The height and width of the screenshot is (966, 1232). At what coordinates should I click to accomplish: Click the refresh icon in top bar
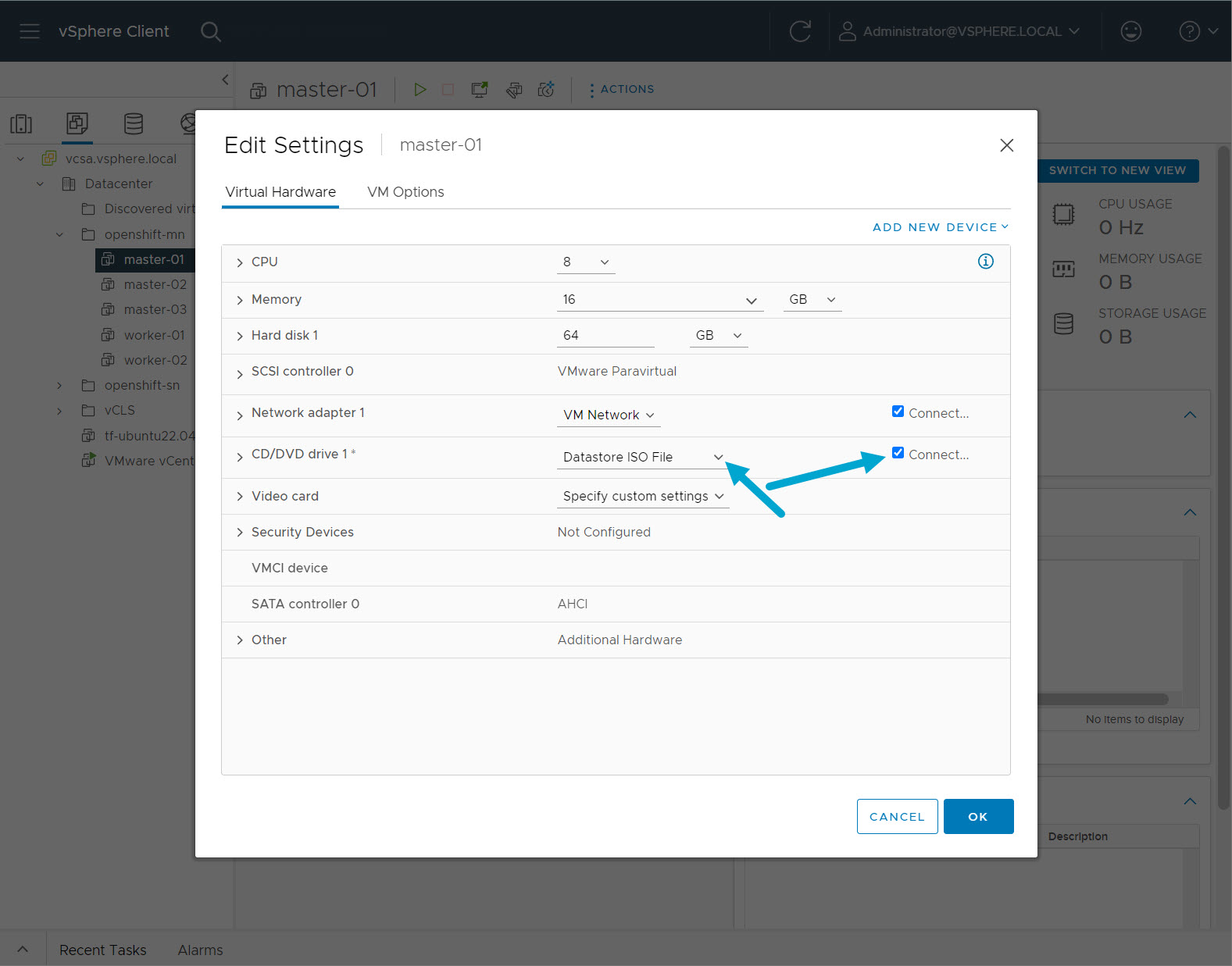(799, 31)
